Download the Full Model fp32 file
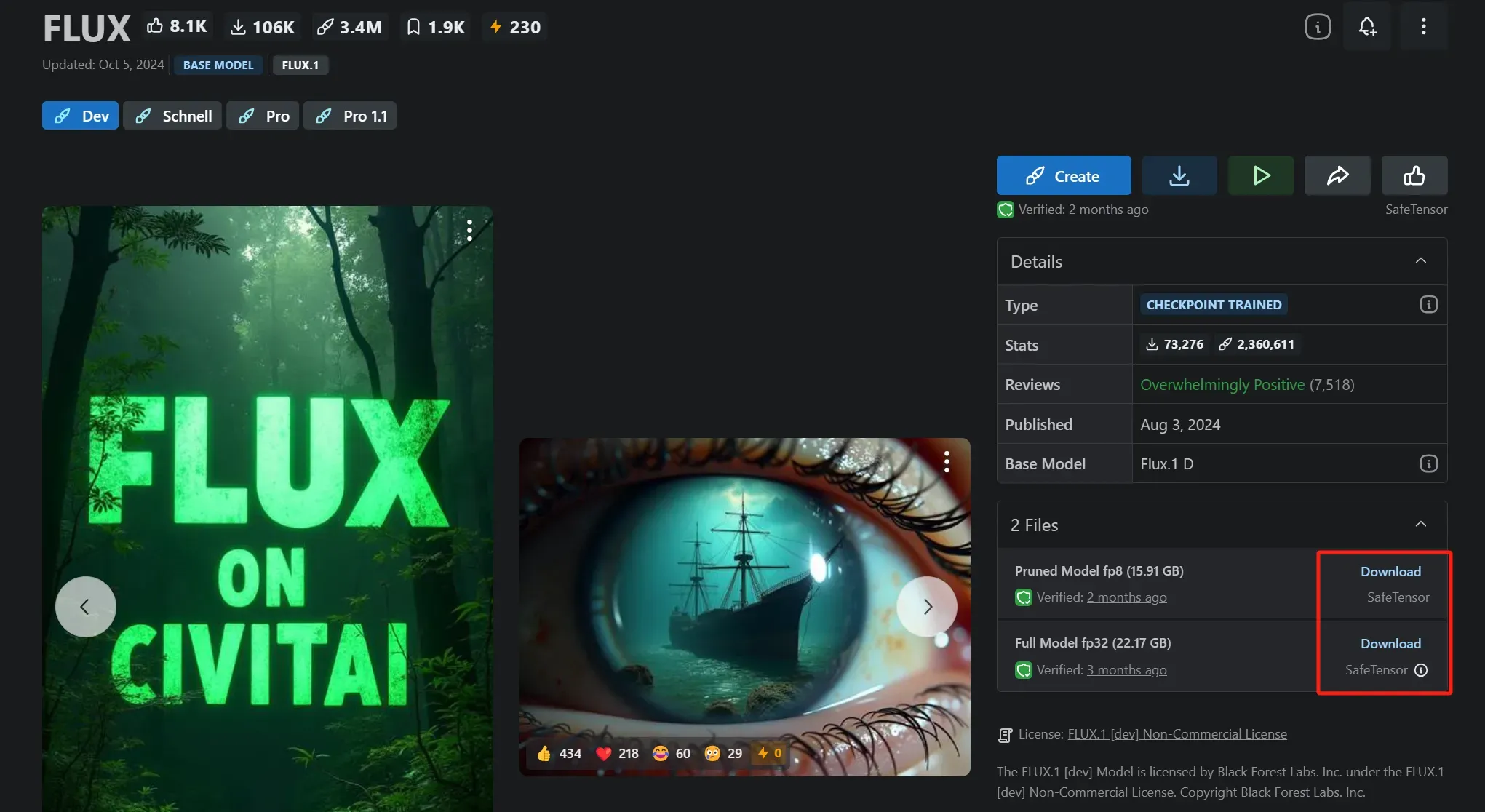 1390,644
